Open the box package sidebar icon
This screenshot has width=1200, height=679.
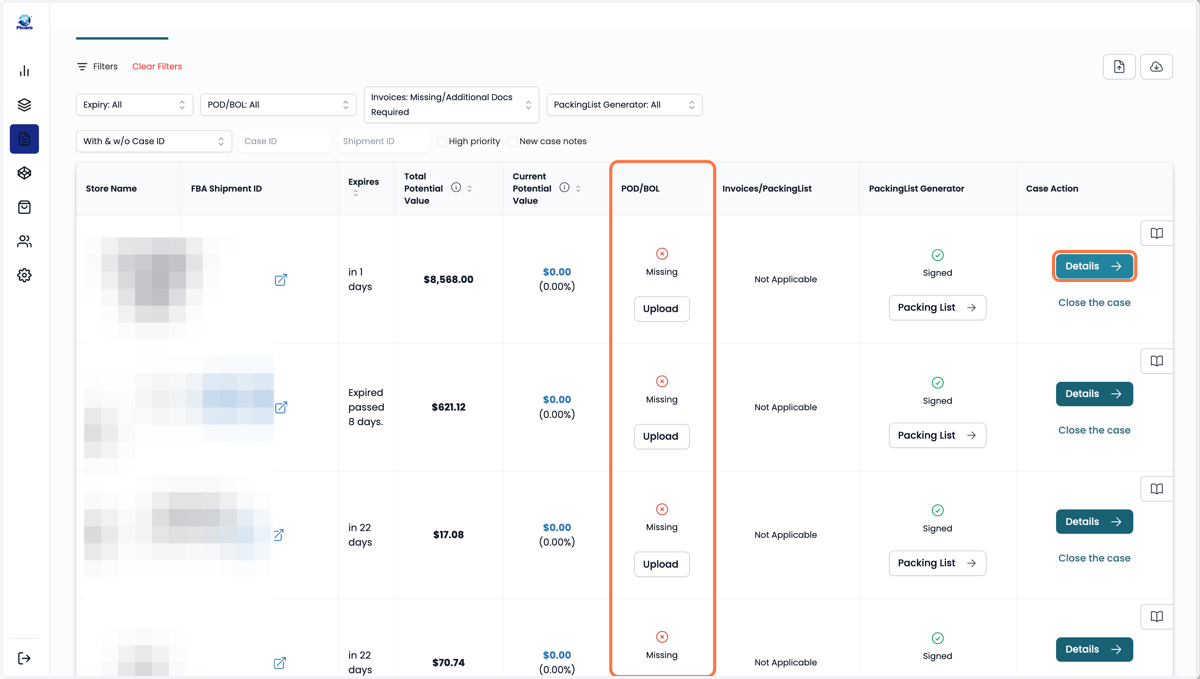click(24, 173)
